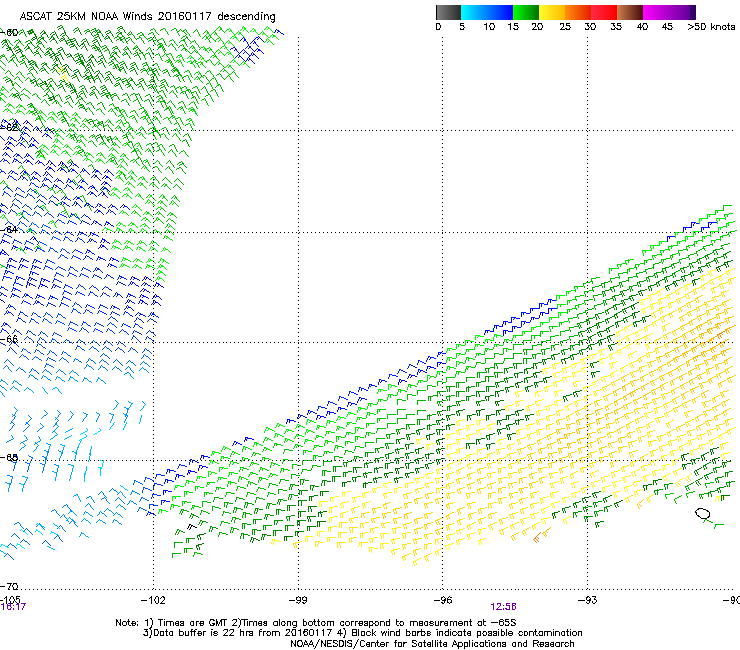
Task: Click the green 15-20 knots legend swatch
Action: [526, 12]
